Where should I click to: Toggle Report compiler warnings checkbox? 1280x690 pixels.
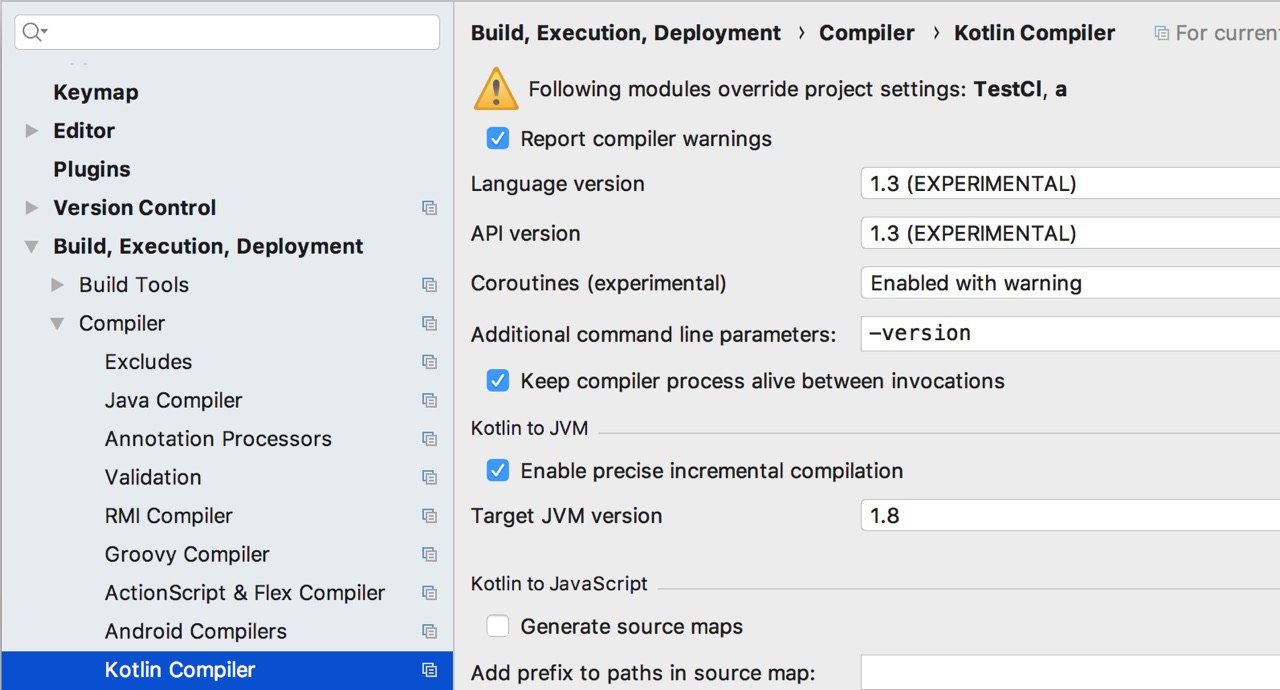coord(498,138)
